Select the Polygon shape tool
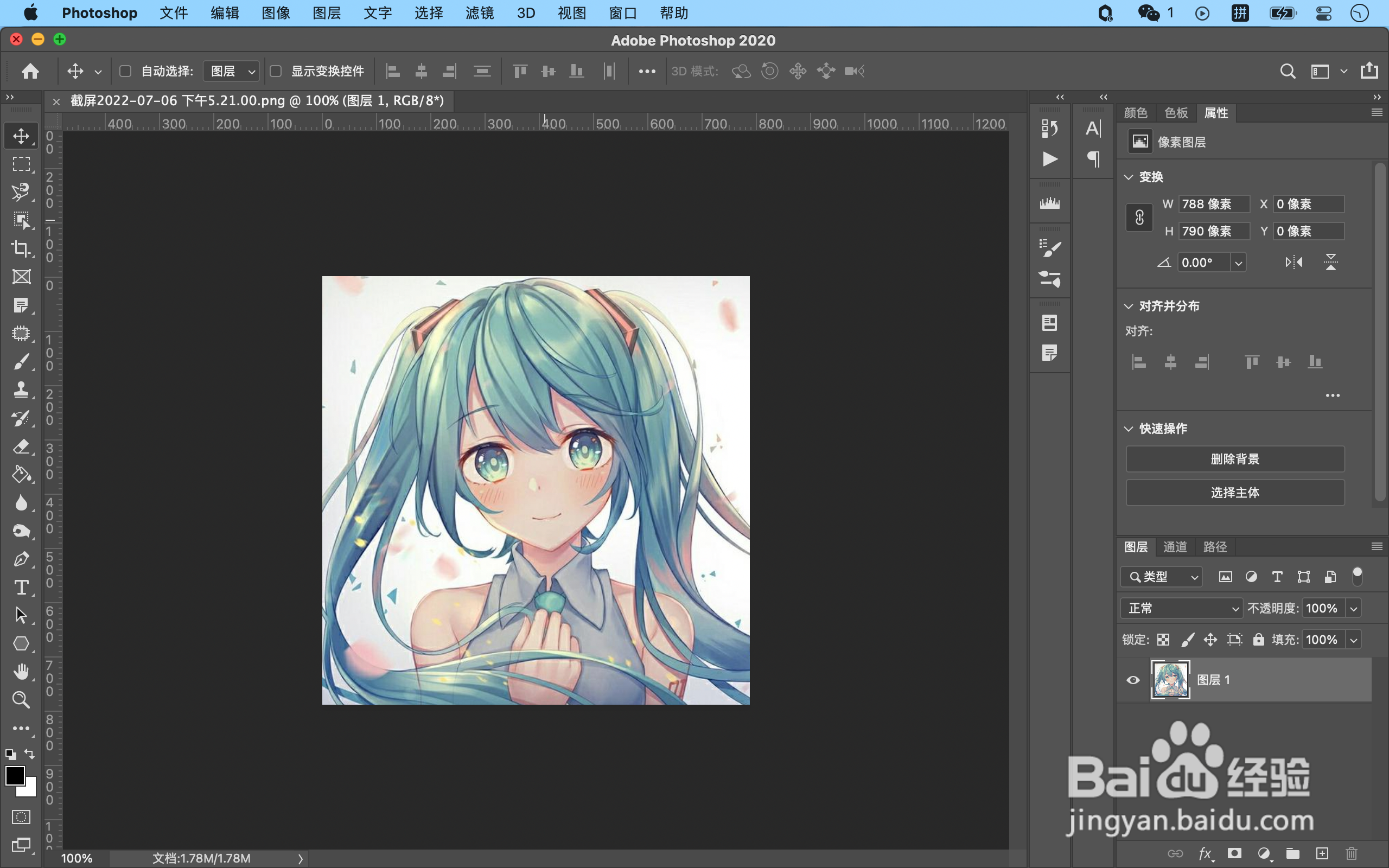1389x868 pixels. point(21,643)
